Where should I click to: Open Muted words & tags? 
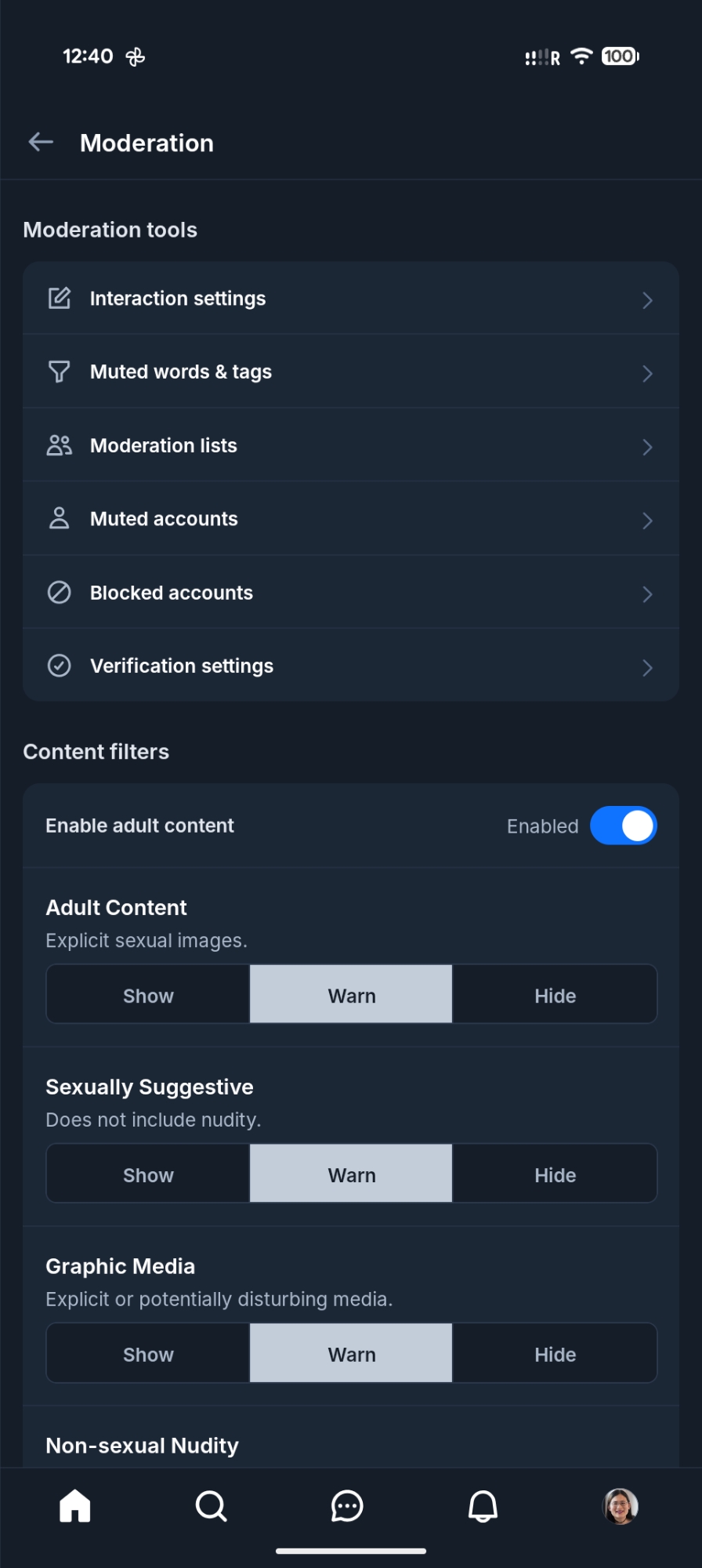click(x=181, y=372)
